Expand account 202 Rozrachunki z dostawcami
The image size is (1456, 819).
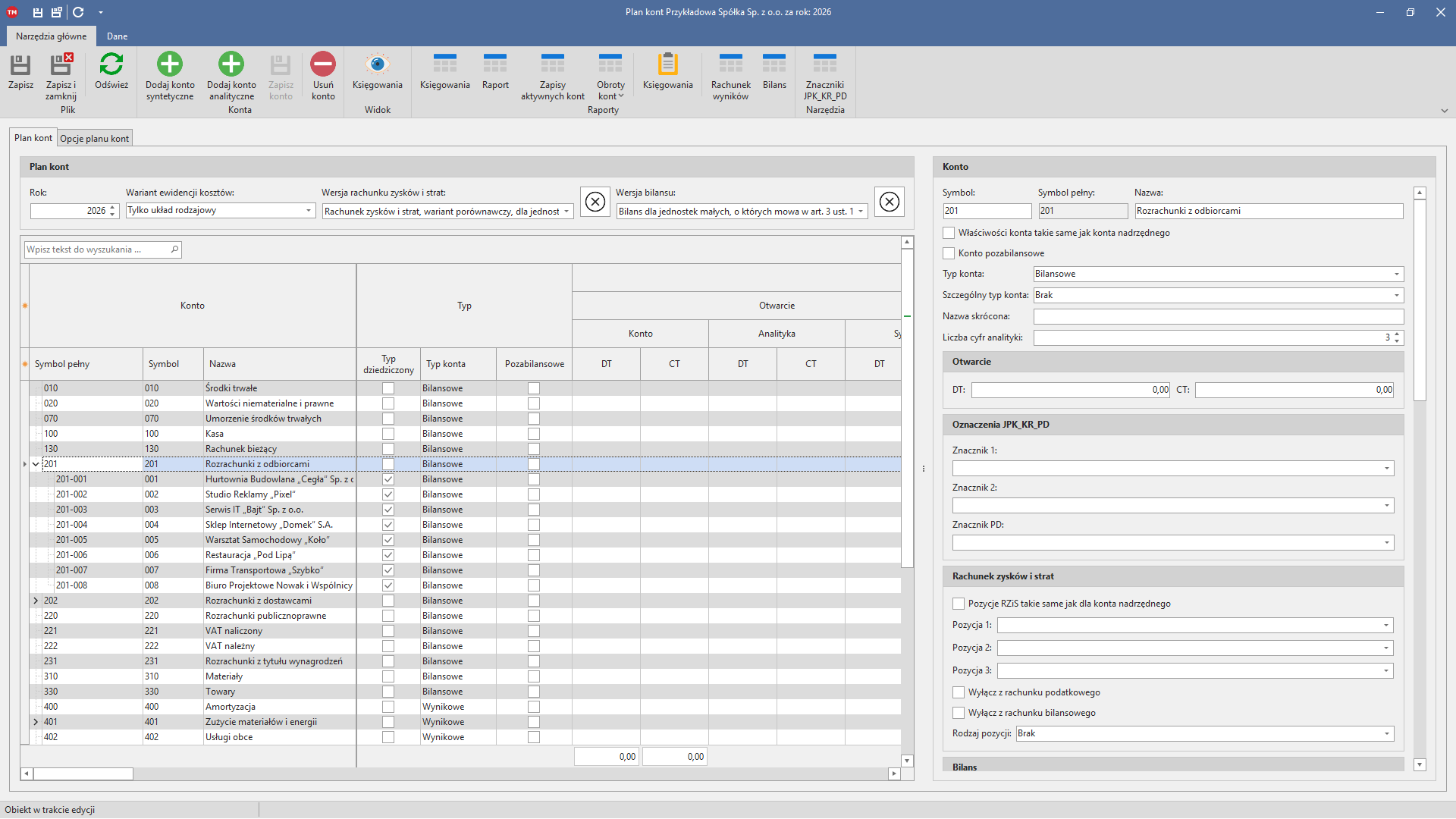(36, 601)
